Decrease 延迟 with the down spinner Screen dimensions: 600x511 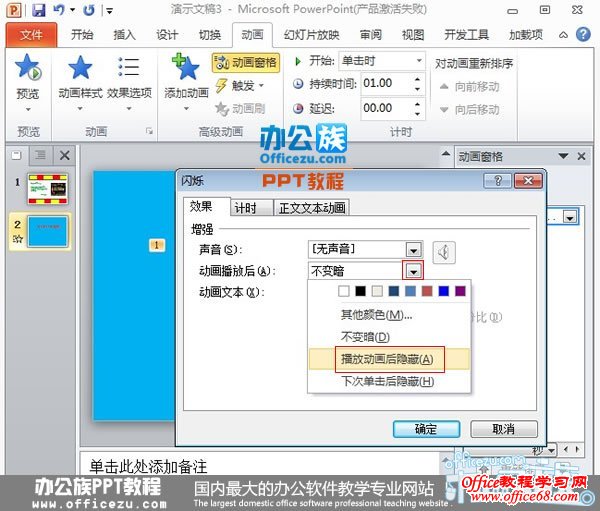click(417, 114)
